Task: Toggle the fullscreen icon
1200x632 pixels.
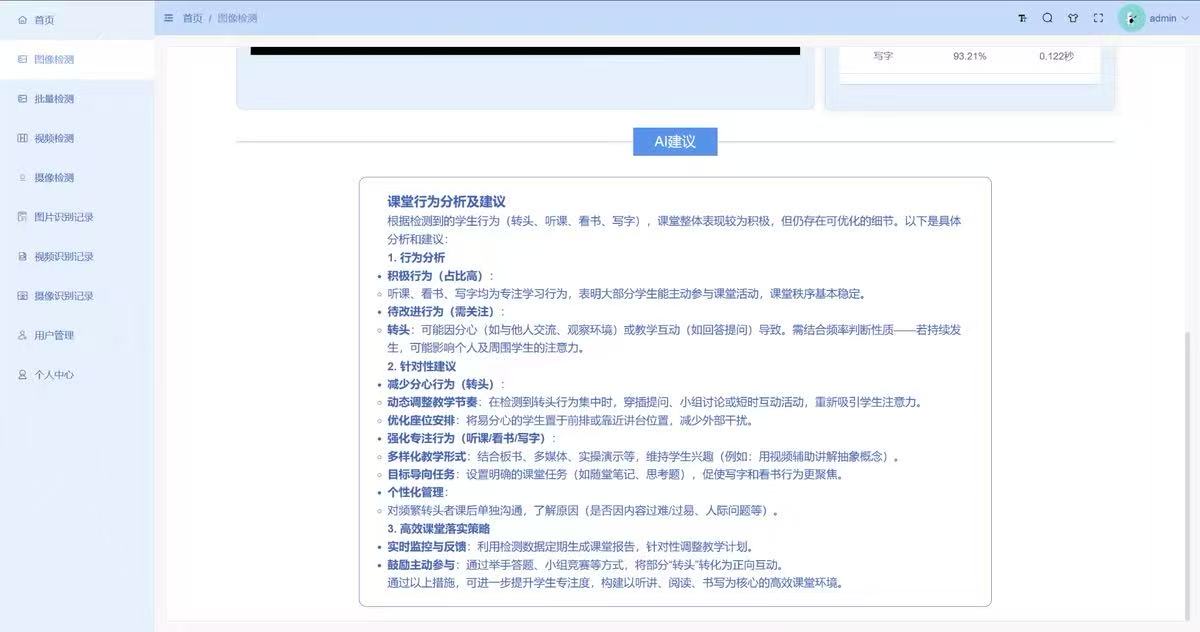Action: (x=1098, y=18)
